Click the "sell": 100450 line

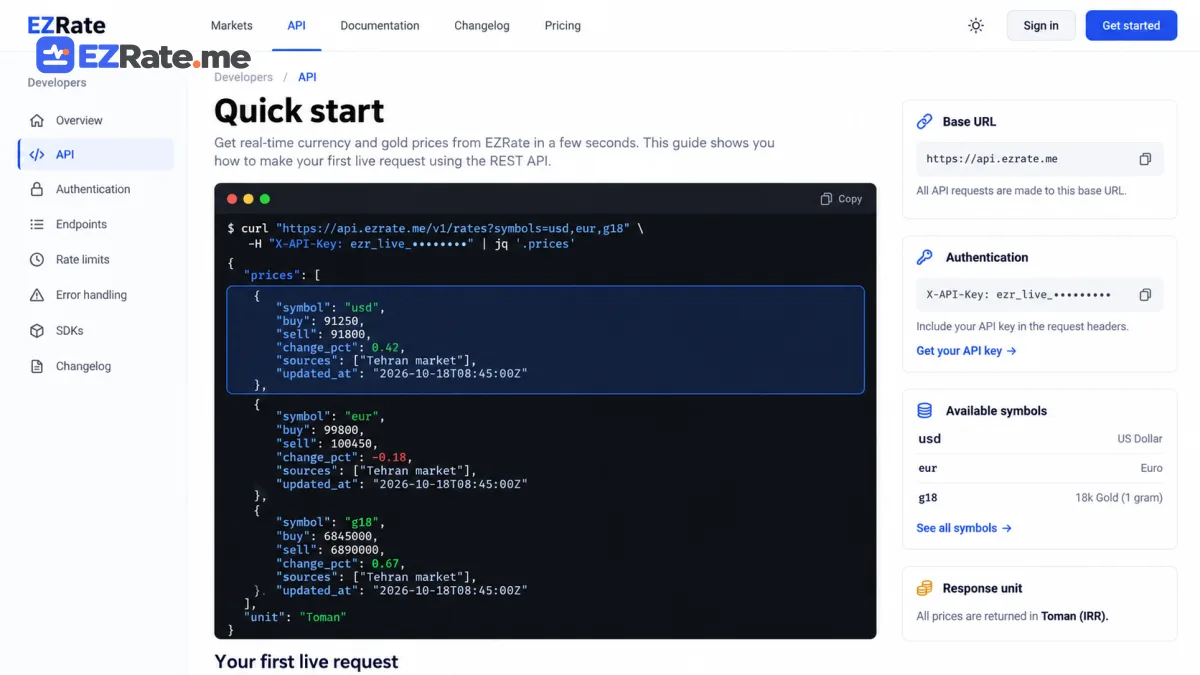click(x=325, y=444)
